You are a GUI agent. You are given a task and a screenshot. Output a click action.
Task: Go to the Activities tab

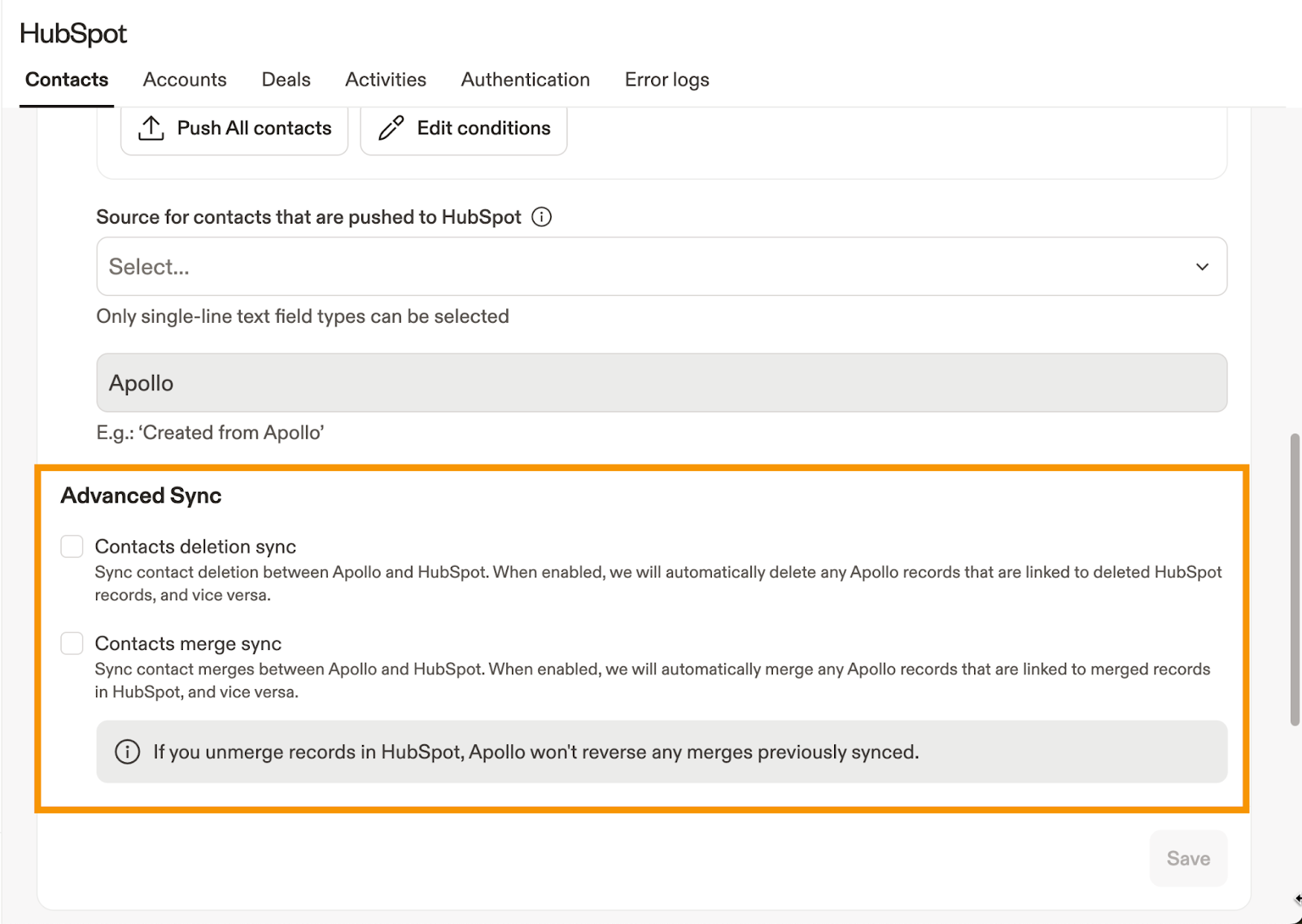point(386,80)
